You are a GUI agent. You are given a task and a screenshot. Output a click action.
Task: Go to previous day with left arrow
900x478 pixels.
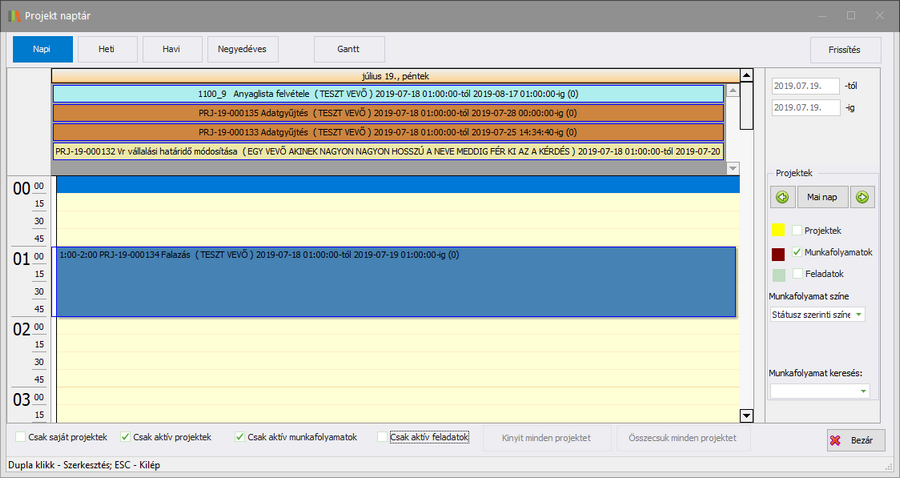(x=782, y=198)
